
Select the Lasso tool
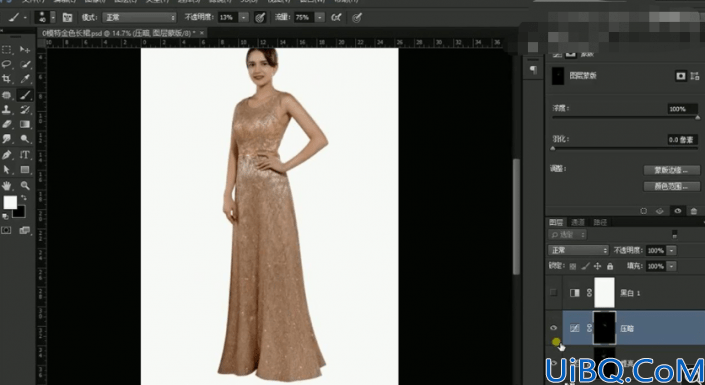7,64
